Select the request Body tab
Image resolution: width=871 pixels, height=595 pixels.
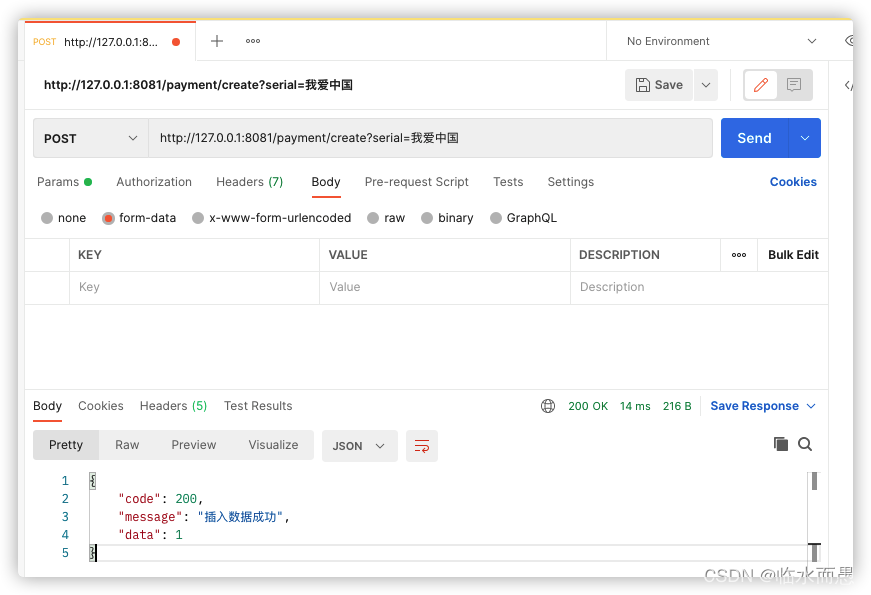coord(326,182)
